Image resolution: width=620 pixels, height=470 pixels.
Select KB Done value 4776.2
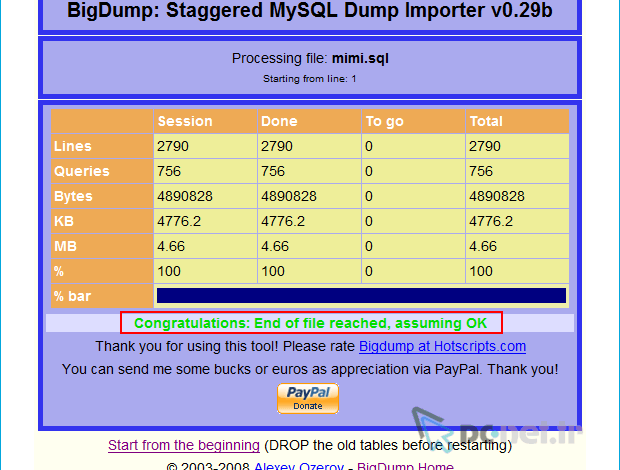283,221
